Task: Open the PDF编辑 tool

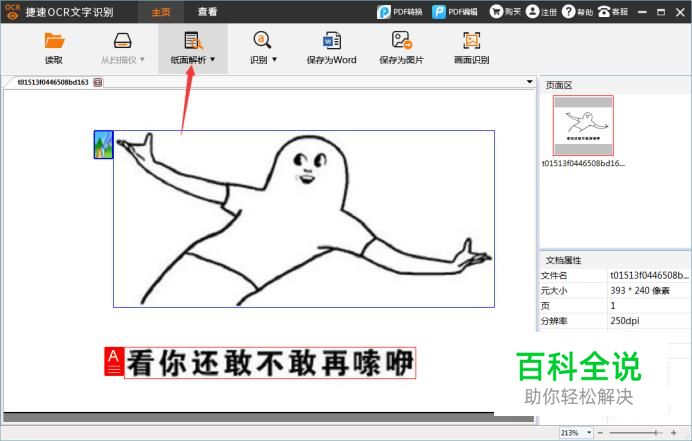Action: pyautogui.click(x=455, y=12)
